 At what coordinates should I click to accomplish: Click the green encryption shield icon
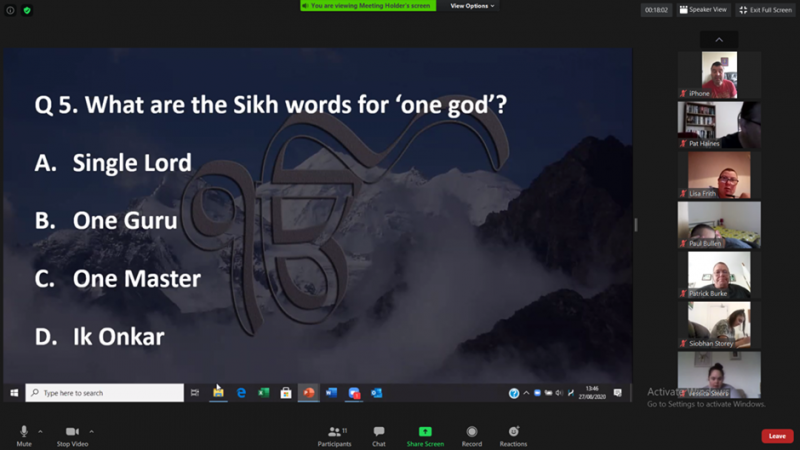coord(27,10)
